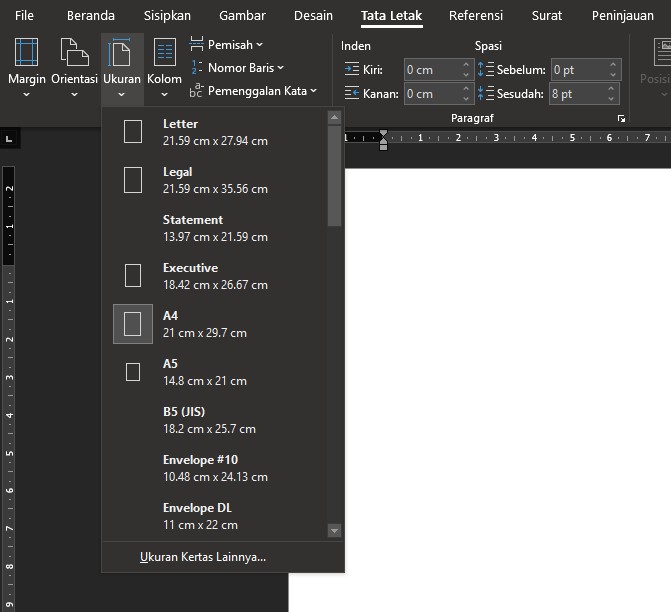
Task: Open the Paragraf dialog launcher
Action: 621,119
